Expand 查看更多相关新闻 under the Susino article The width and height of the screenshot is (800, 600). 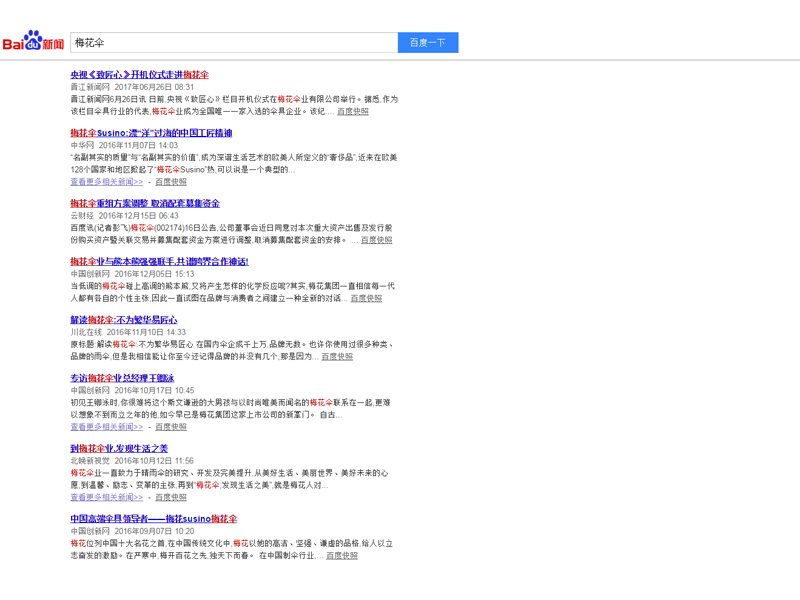tap(107, 182)
